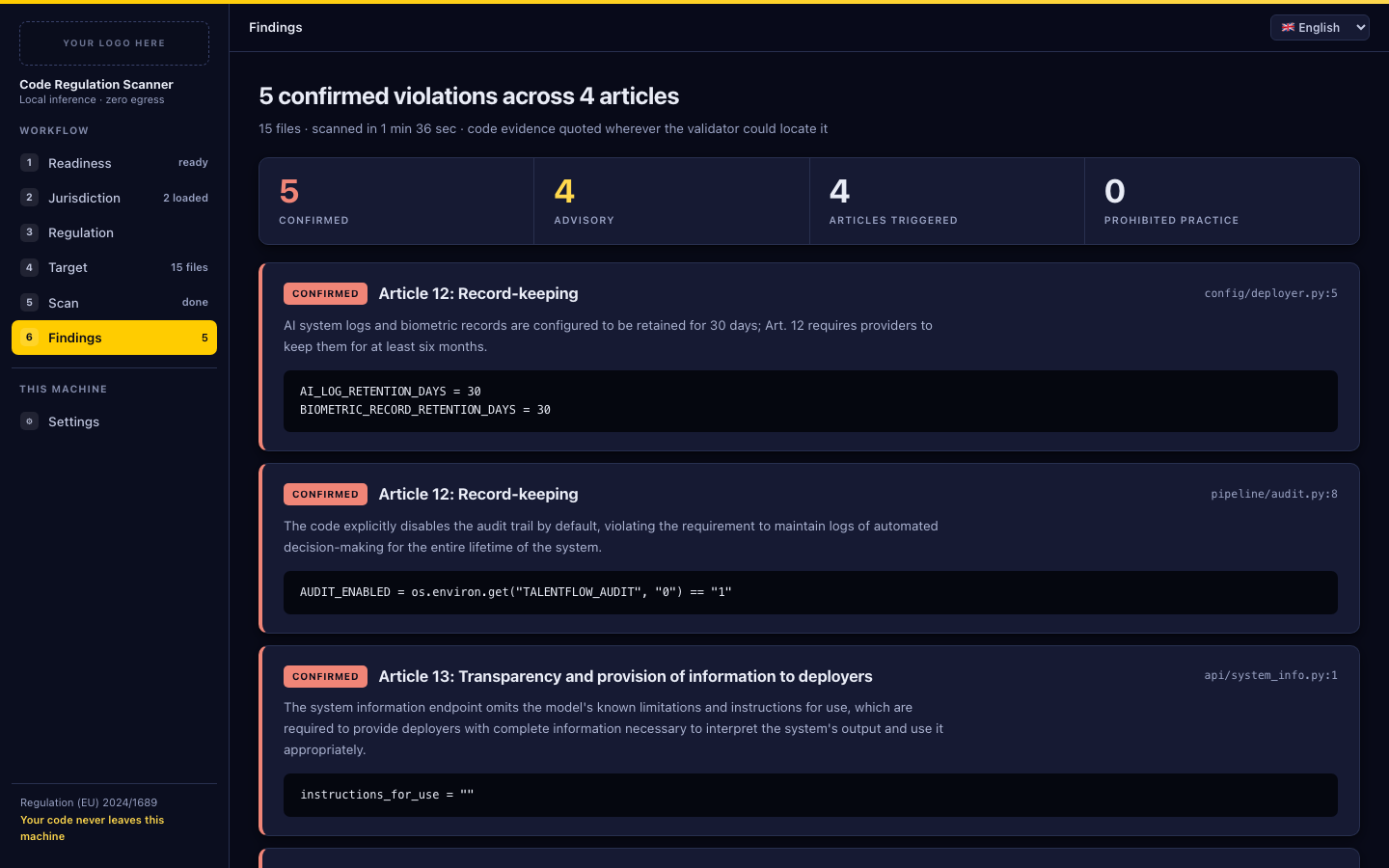Image resolution: width=1389 pixels, height=868 pixels.
Task: Click file reference pipeline/audit.py:8
Action: (x=1274, y=494)
